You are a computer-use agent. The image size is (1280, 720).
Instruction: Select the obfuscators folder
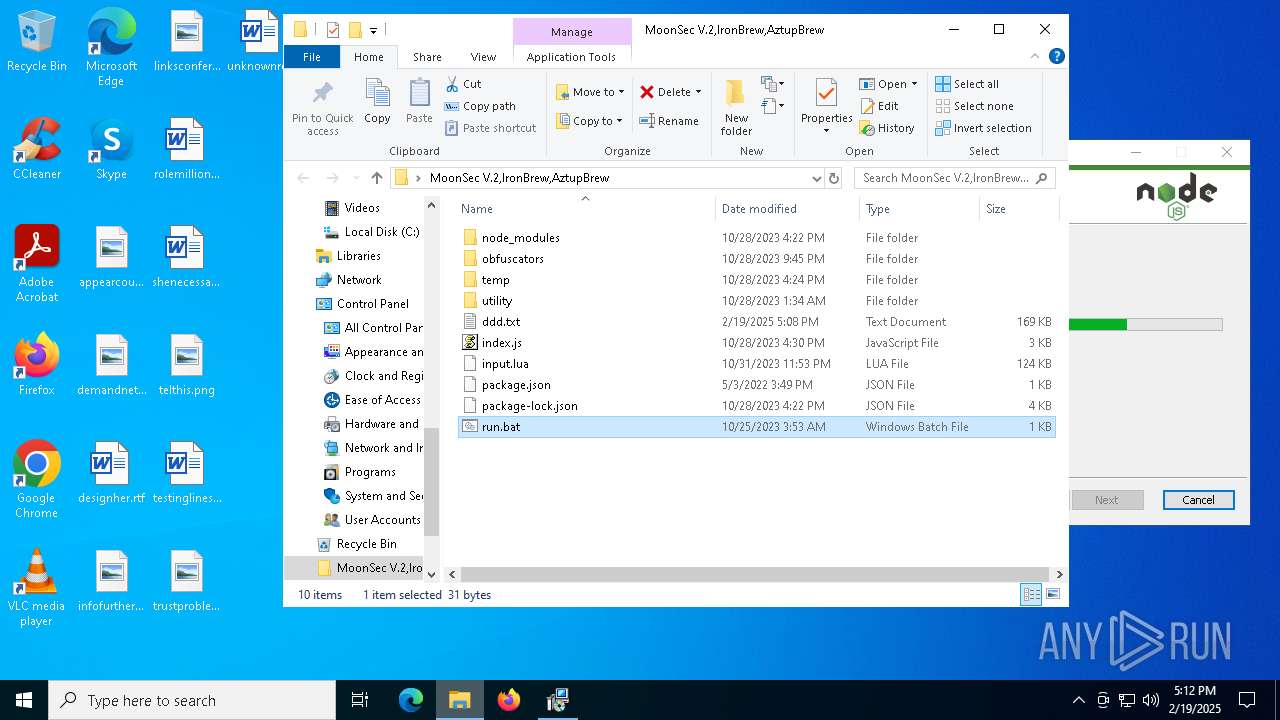756,259
